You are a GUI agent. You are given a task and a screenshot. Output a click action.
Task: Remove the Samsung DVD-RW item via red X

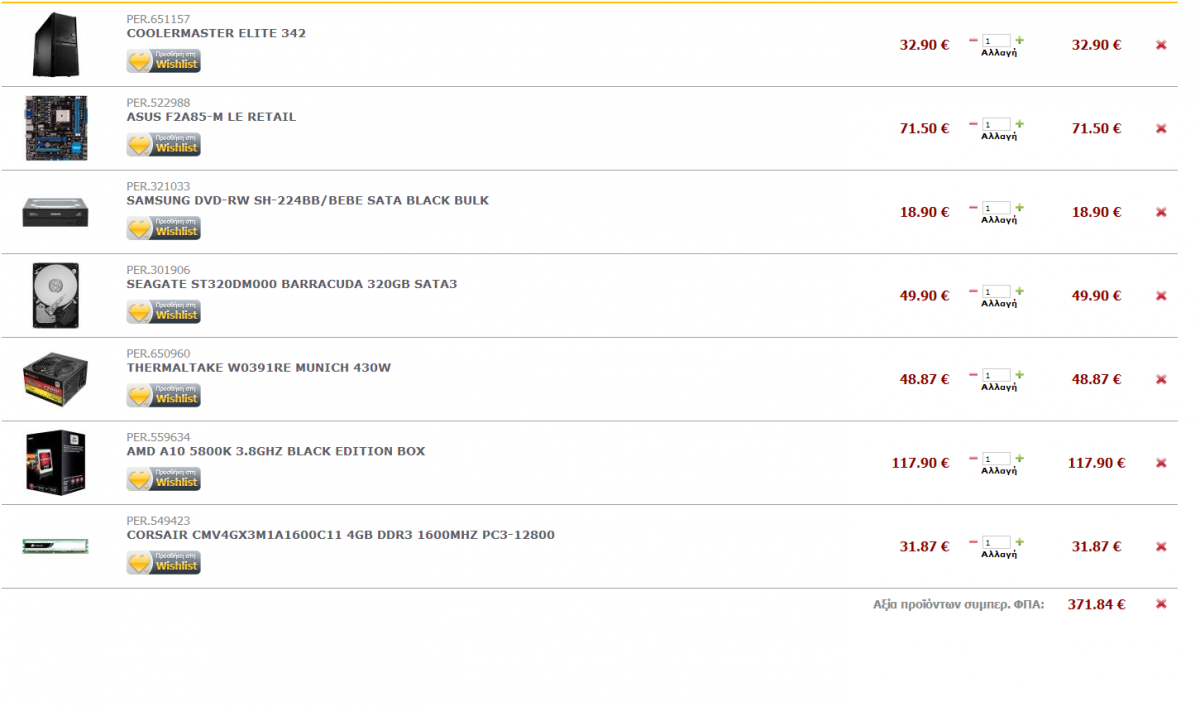pyautogui.click(x=1161, y=212)
